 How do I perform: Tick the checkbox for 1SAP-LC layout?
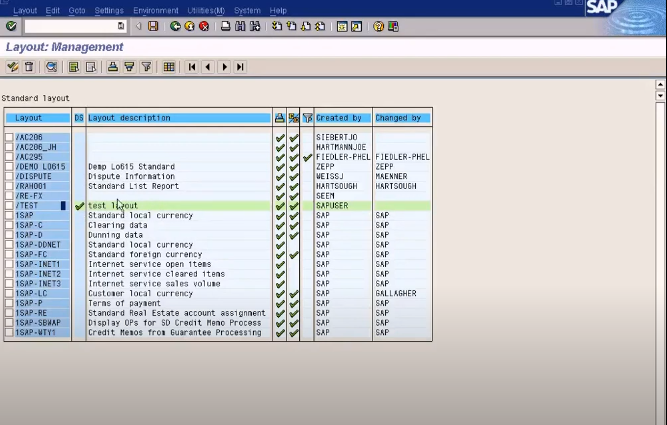point(9,294)
